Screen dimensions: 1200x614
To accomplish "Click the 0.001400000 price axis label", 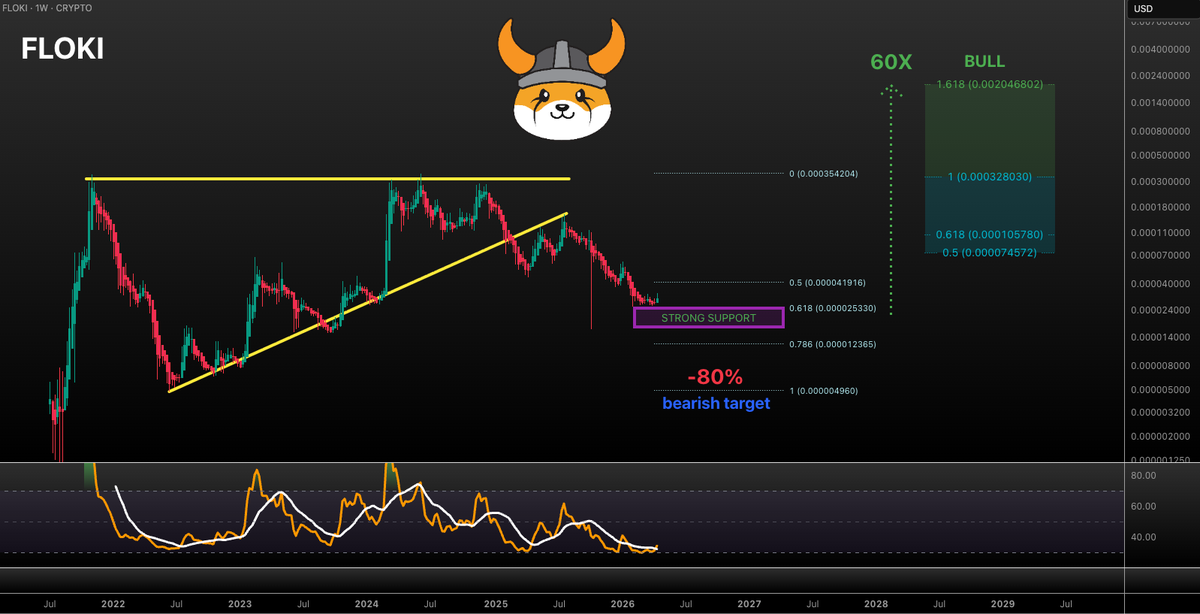I will coord(1160,103).
